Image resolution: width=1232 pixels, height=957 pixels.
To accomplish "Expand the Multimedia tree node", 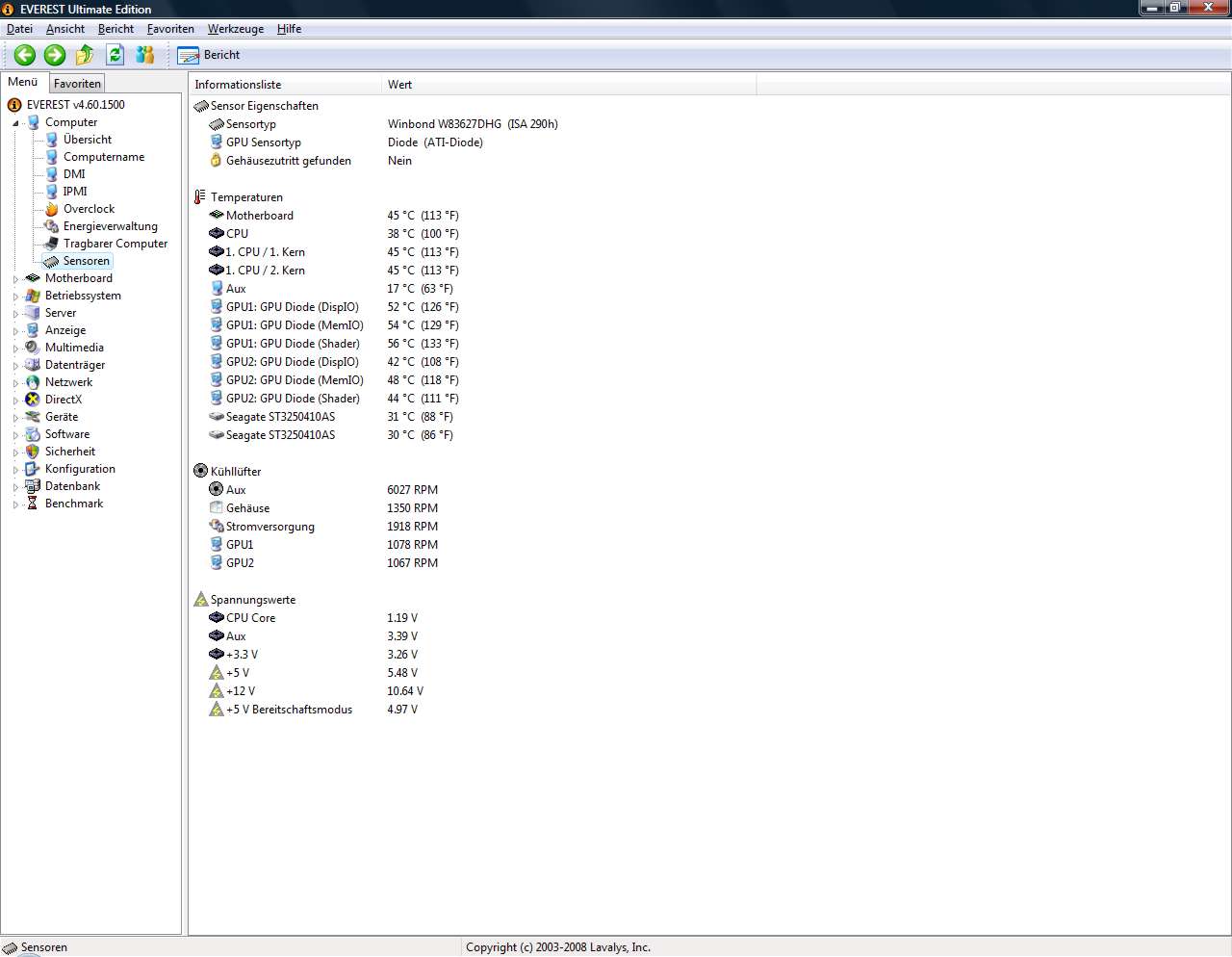I will coord(15,349).
